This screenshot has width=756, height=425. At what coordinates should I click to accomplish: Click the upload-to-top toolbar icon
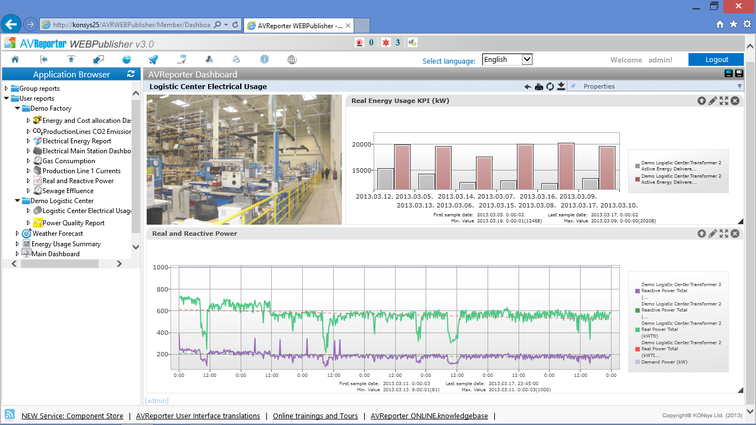point(71,59)
